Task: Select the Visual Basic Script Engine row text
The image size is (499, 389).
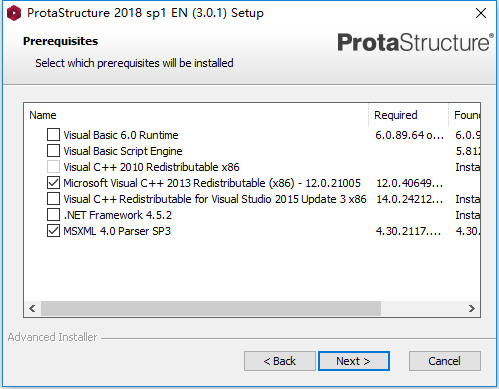Action: (123, 151)
